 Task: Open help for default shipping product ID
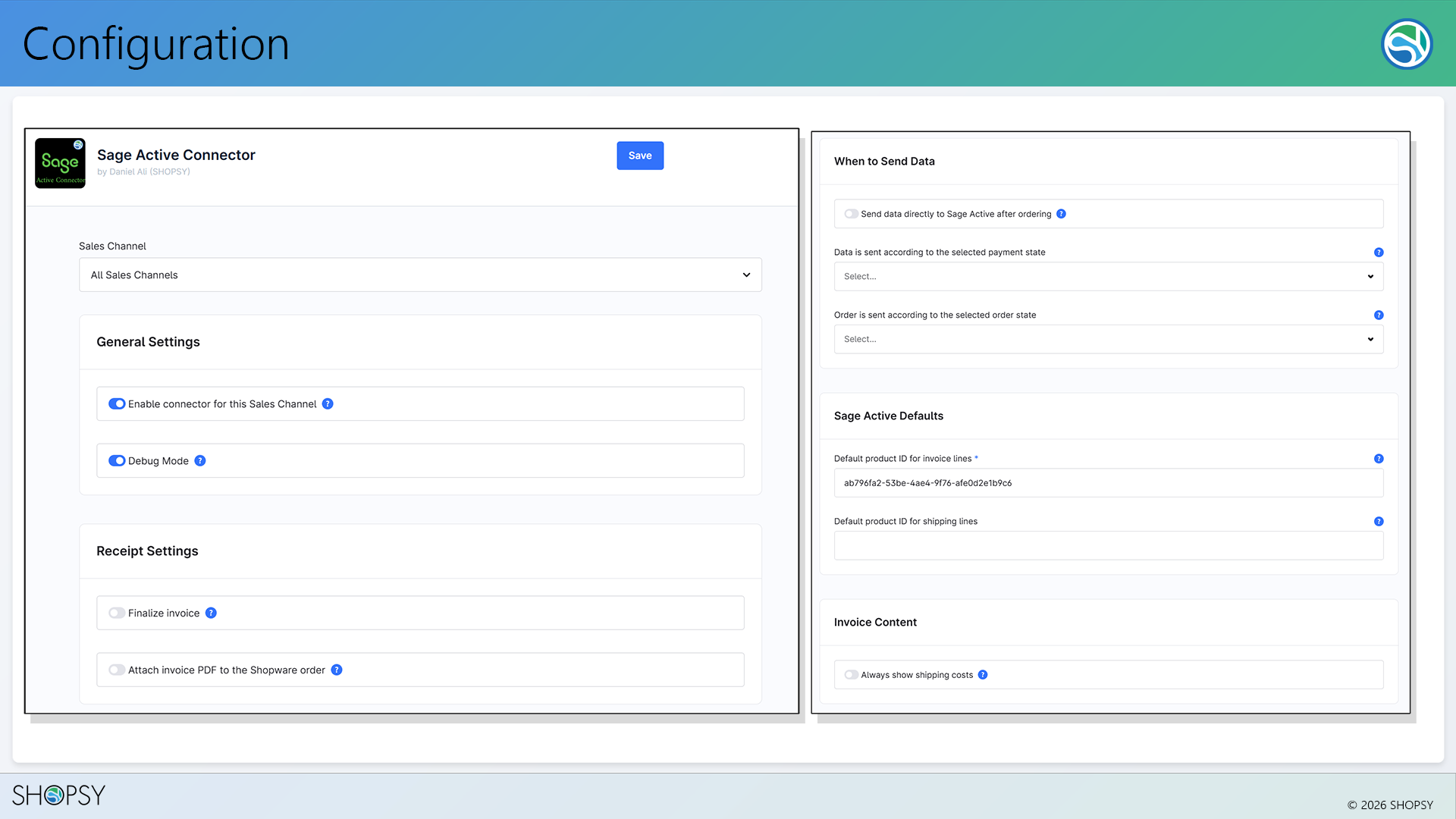(1379, 522)
